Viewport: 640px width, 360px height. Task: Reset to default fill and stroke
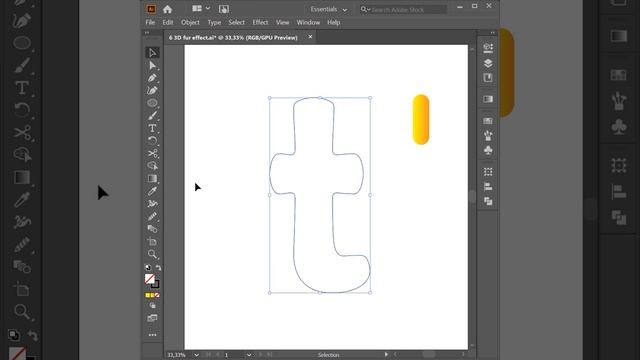[x=148, y=268]
